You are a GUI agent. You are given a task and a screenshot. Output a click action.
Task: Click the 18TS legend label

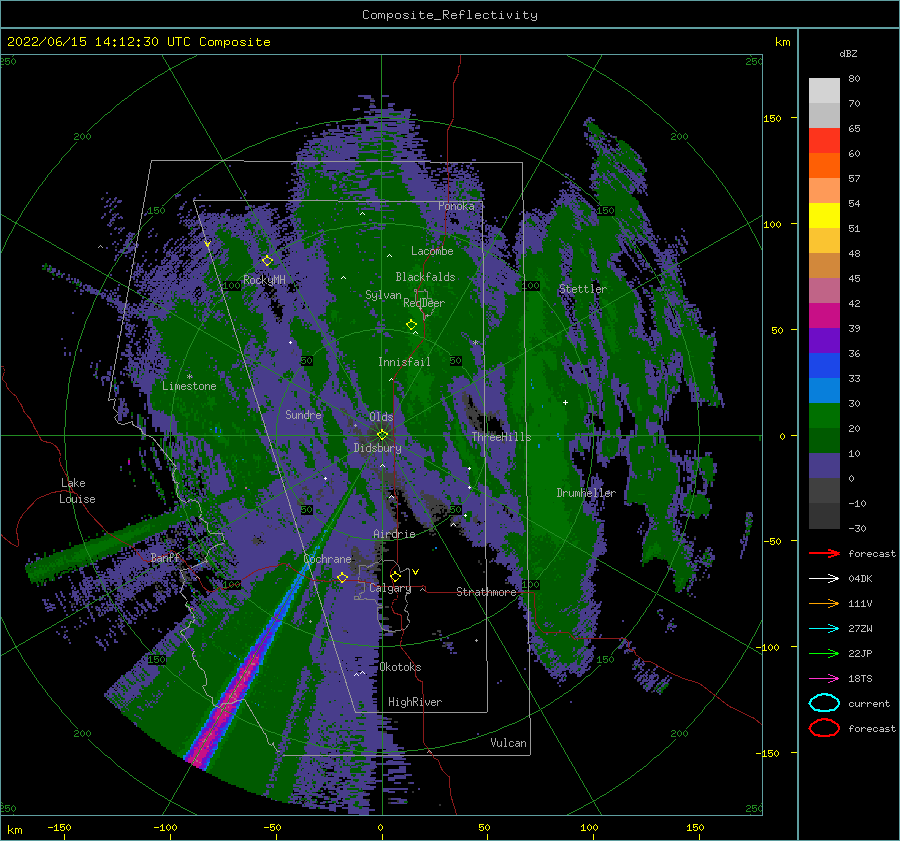click(860, 679)
